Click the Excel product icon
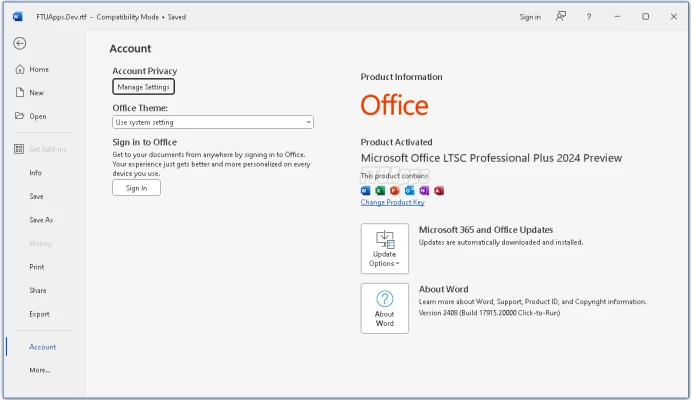 [x=380, y=190]
